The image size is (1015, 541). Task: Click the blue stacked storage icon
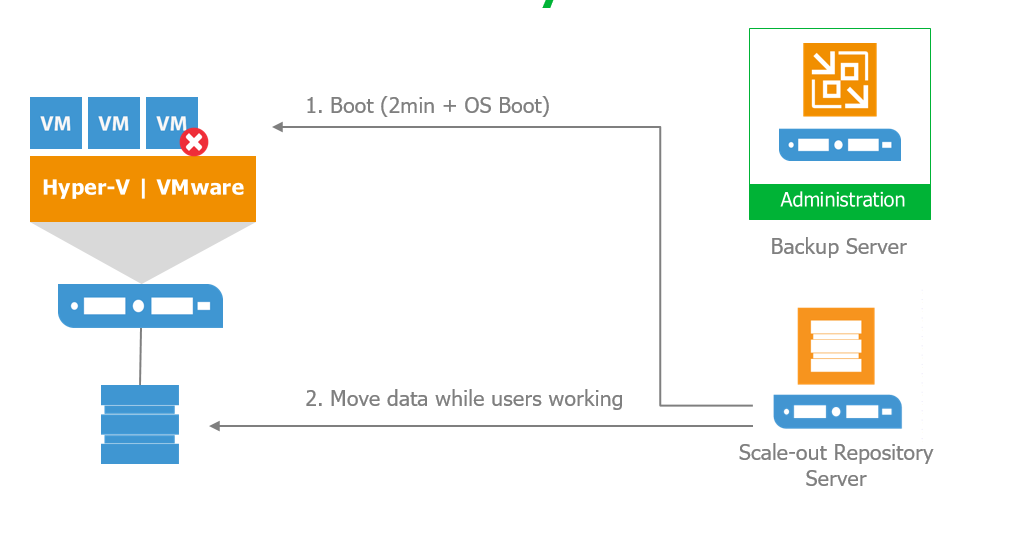(x=140, y=425)
